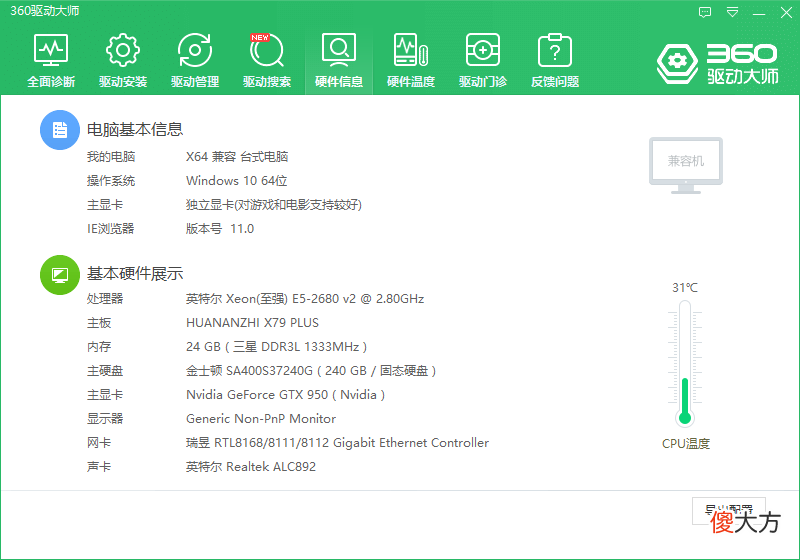The height and width of the screenshot is (560, 800).
Task: Select the Nvidia GeForce GTX 950 text
Action: pos(286,395)
